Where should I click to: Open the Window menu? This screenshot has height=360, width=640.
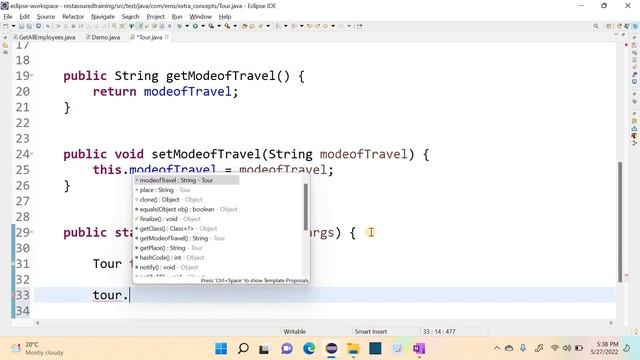click(200, 16)
